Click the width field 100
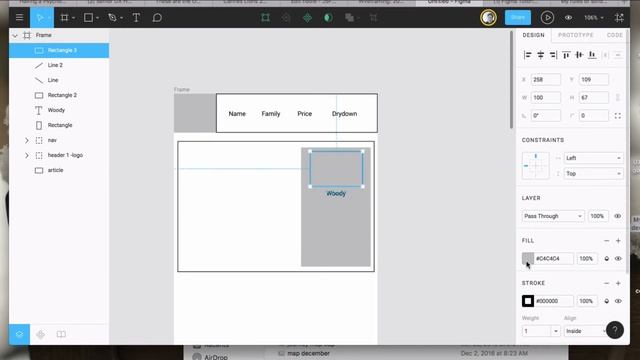The width and height of the screenshot is (640, 360). pyautogui.click(x=546, y=98)
